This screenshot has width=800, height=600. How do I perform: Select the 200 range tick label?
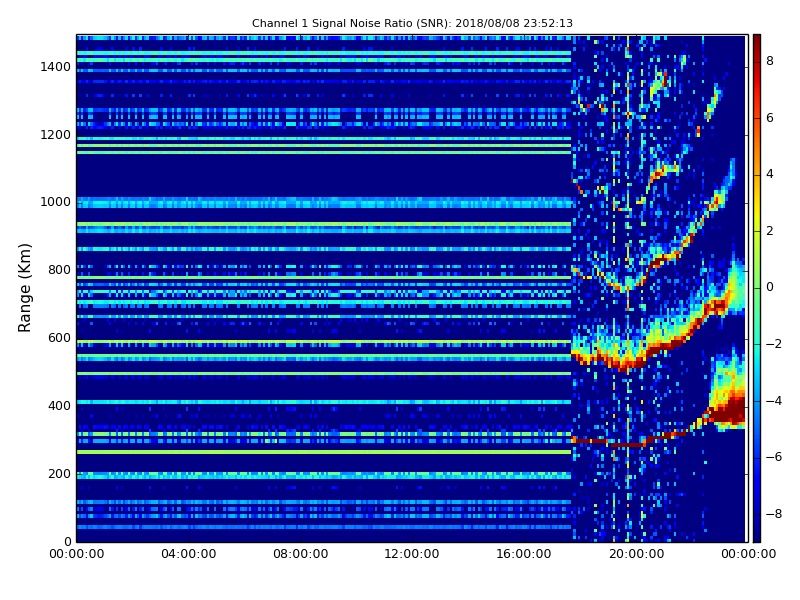[59, 473]
